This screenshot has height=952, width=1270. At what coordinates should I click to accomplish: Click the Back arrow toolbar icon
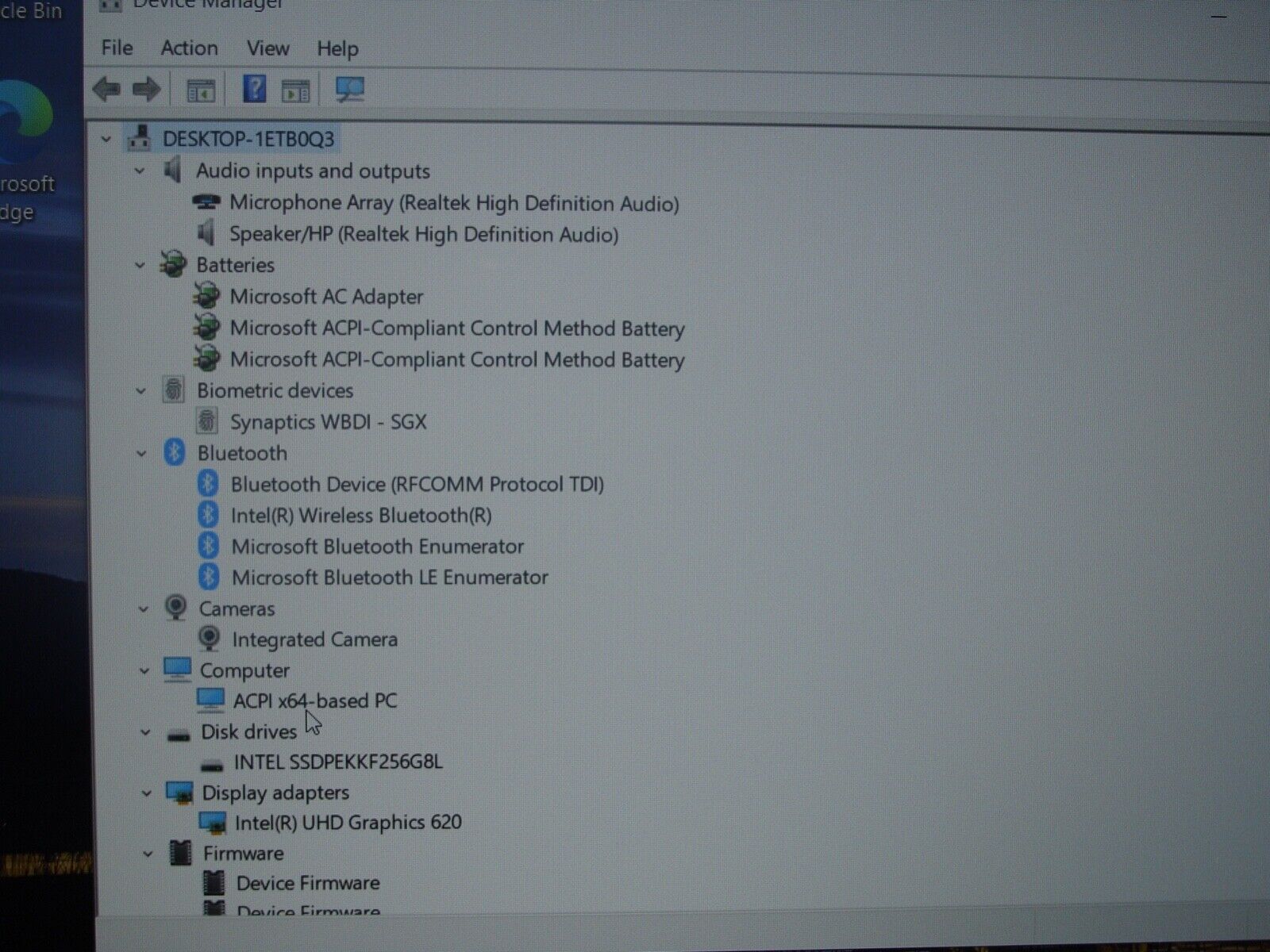click(x=106, y=89)
